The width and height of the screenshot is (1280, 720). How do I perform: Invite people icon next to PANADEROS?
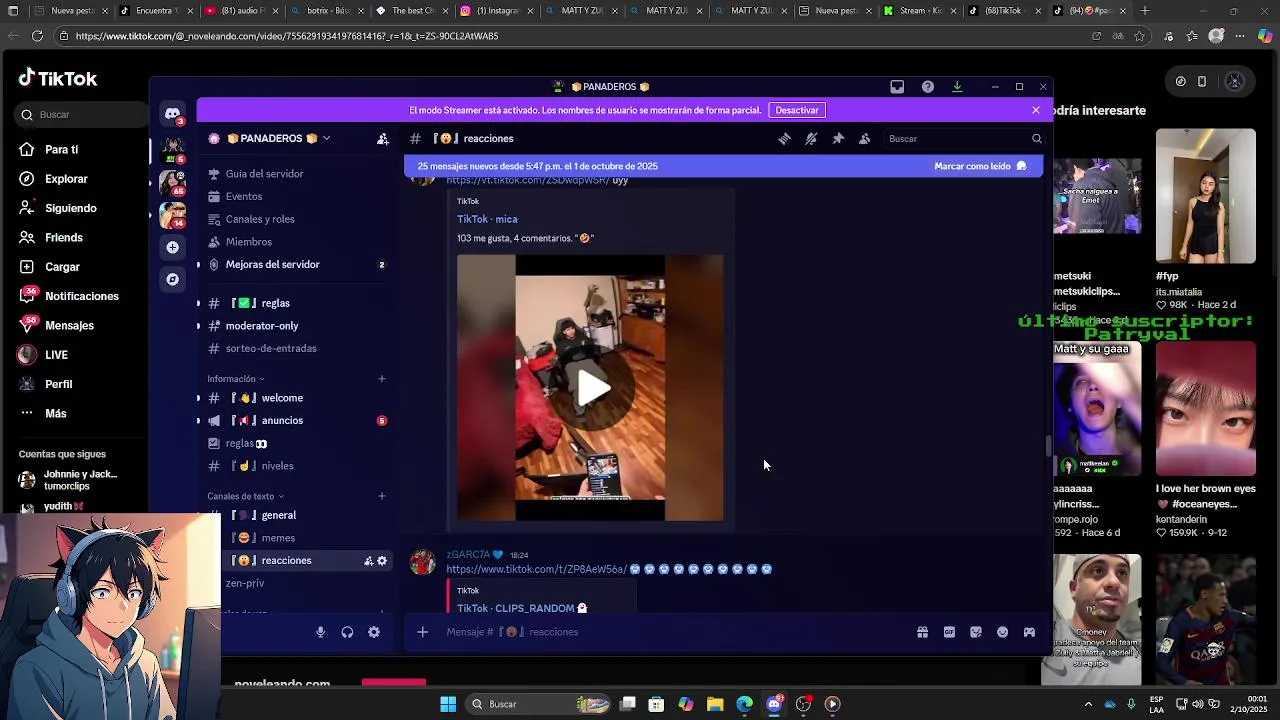(382, 139)
